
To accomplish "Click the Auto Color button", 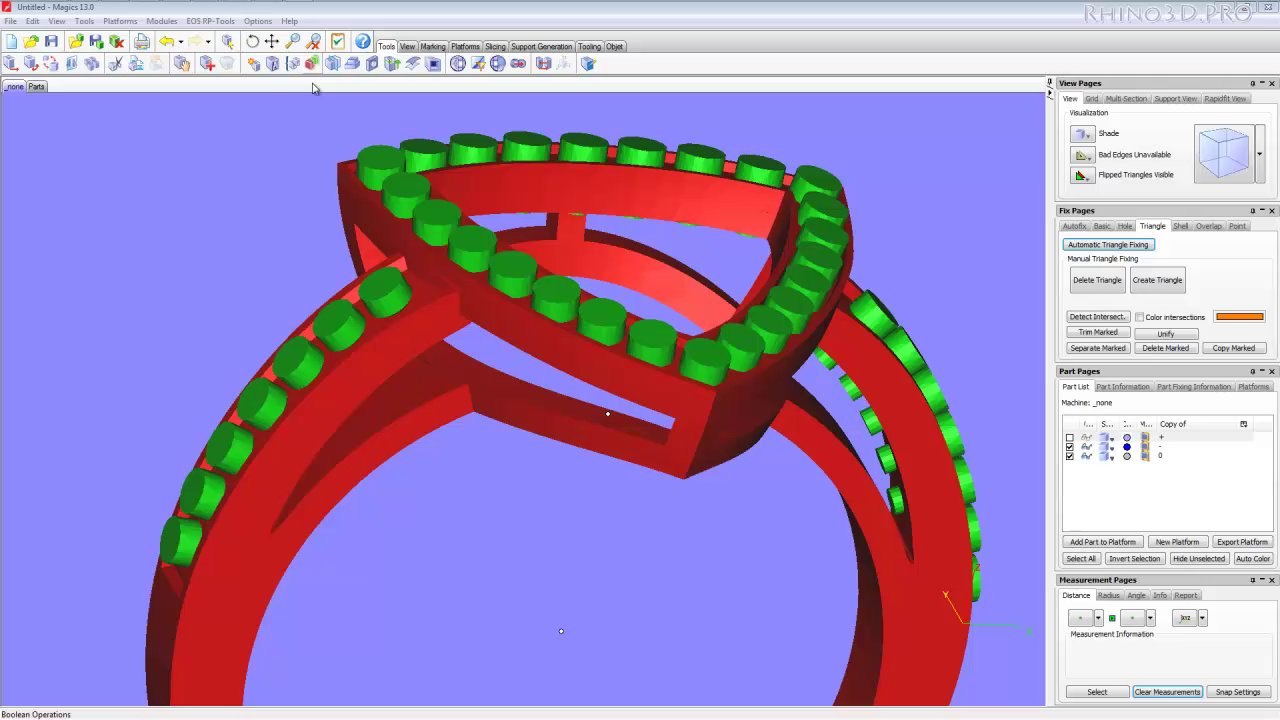I will (1253, 559).
